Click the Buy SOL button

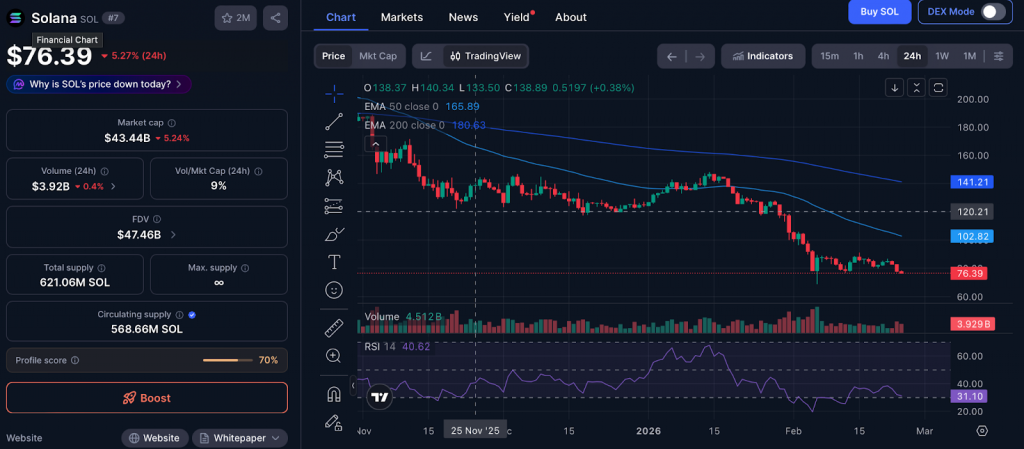(x=879, y=12)
